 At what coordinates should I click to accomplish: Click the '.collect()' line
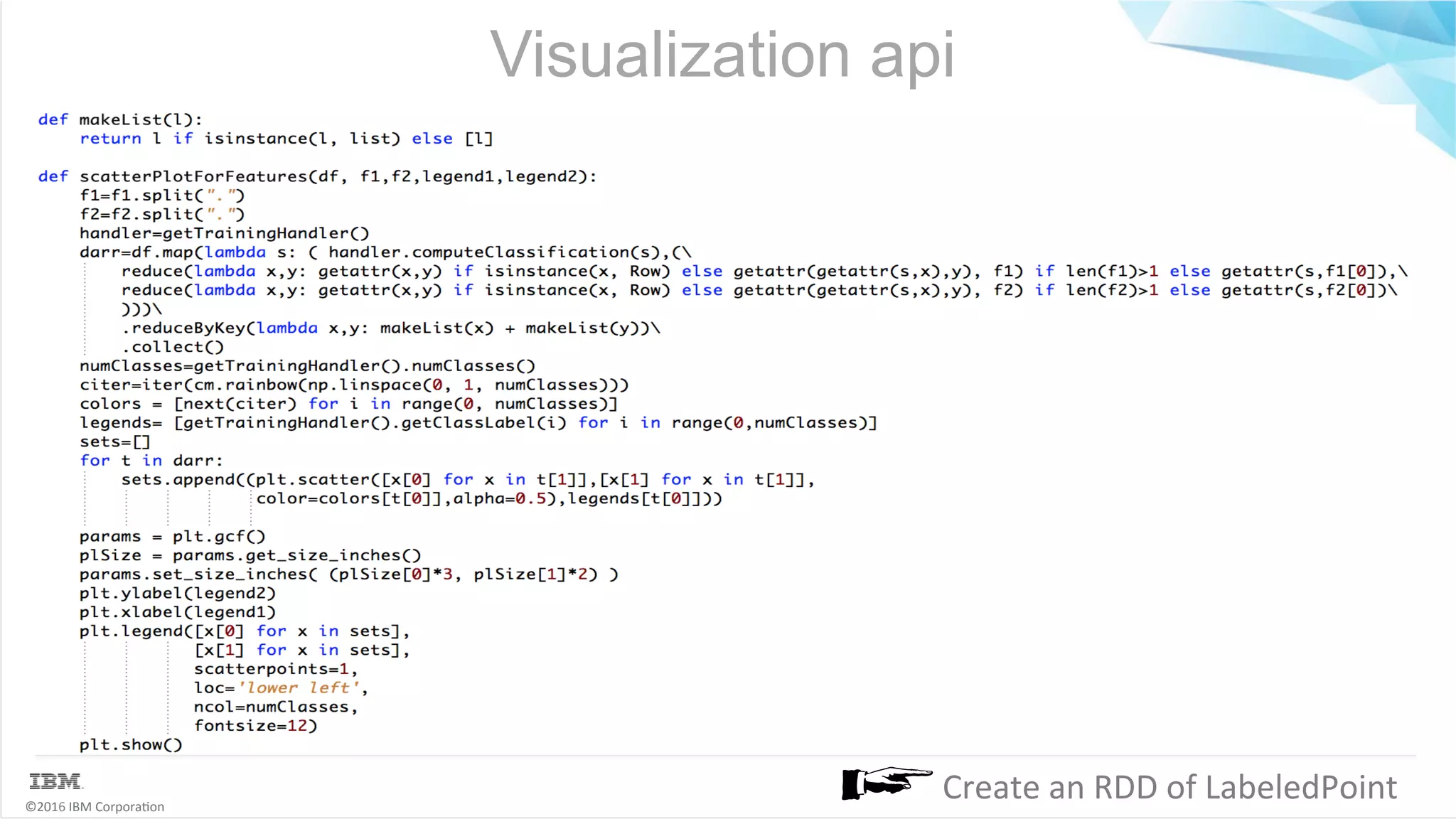[173, 347]
